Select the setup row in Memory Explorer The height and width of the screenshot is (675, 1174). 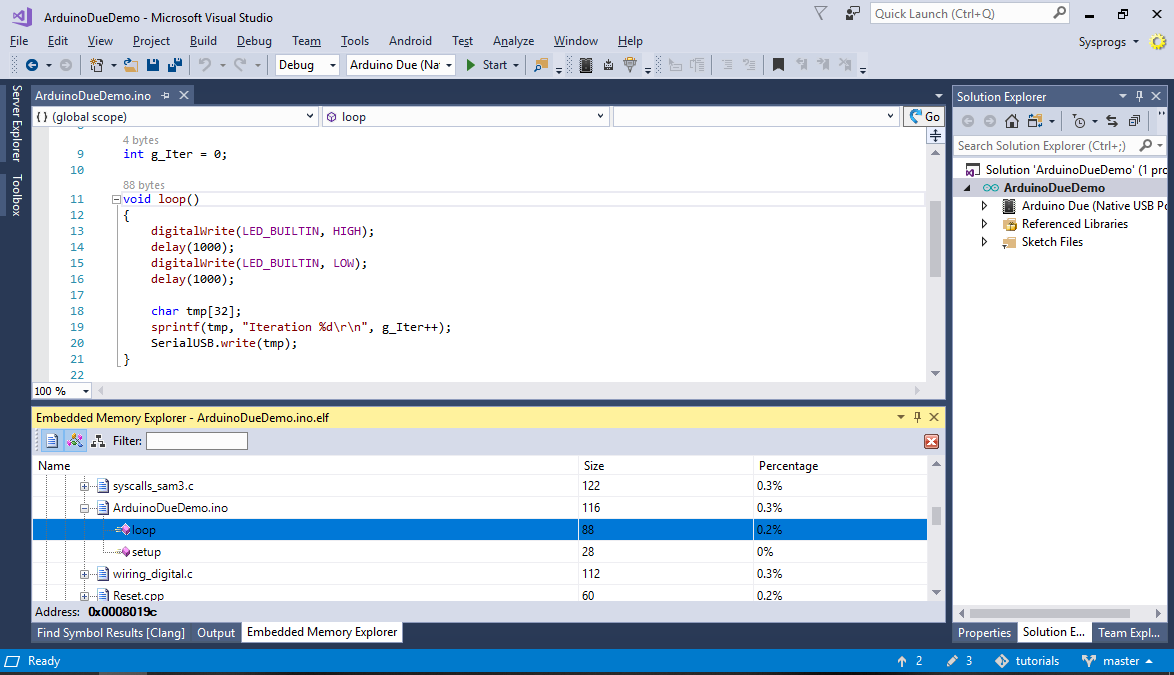479,552
